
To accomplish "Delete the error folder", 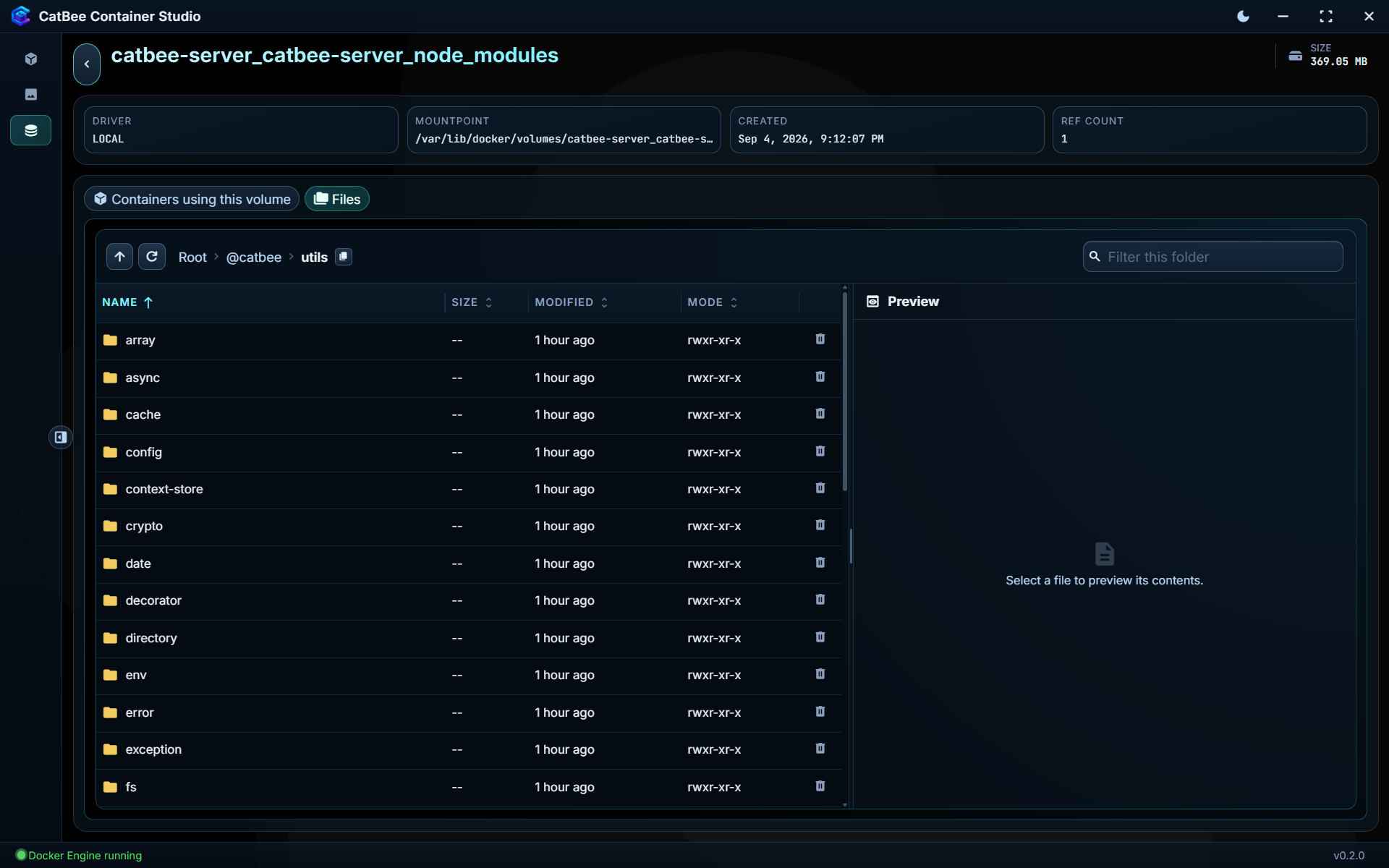I will pos(820,712).
